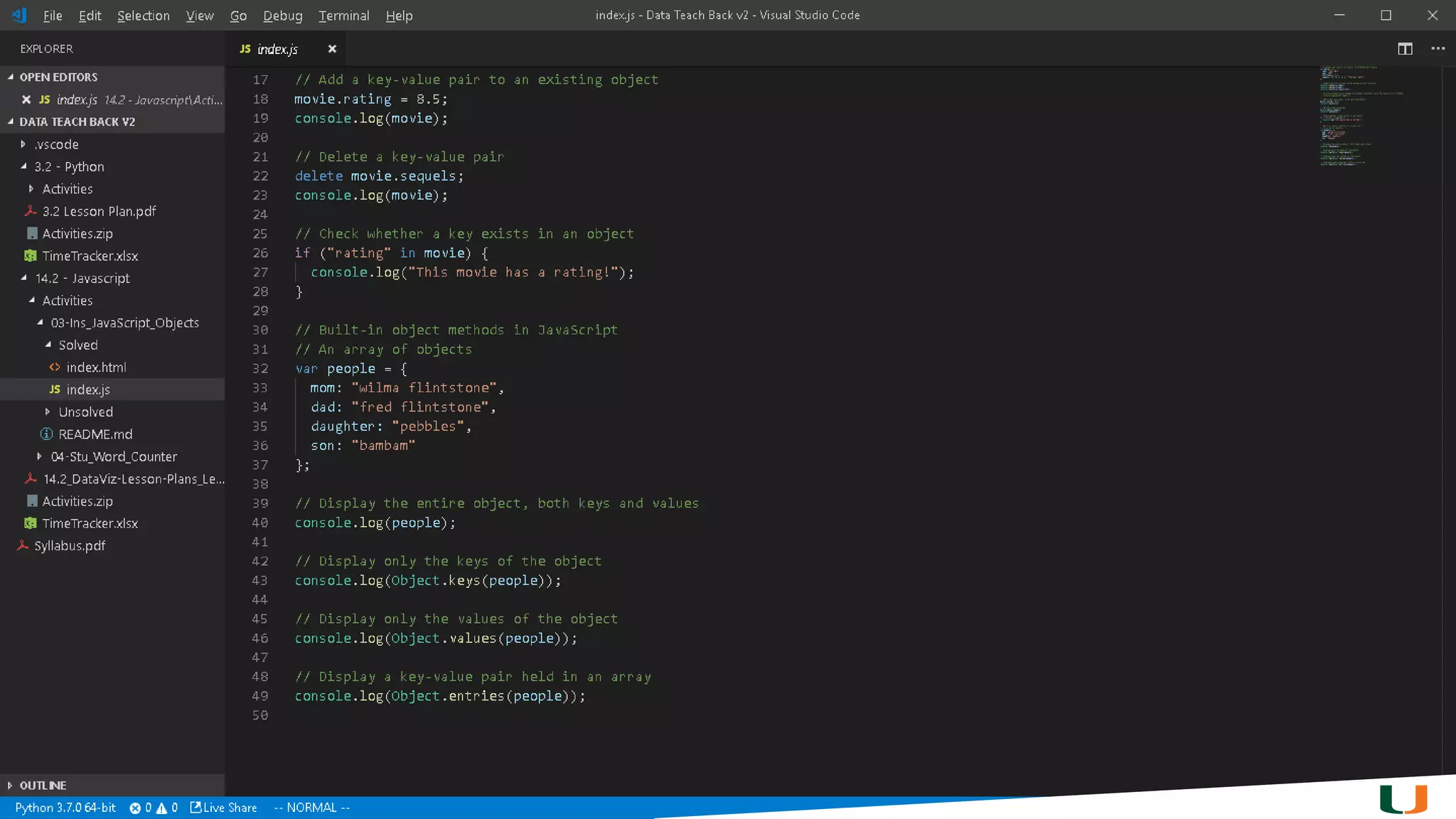The image size is (1456, 819).
Task: Start Live Share from status bar
Action: pos(223,808)
